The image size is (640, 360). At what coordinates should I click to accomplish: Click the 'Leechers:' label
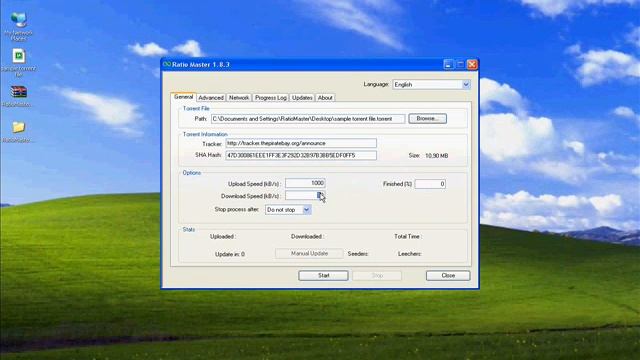pos(409,254)
